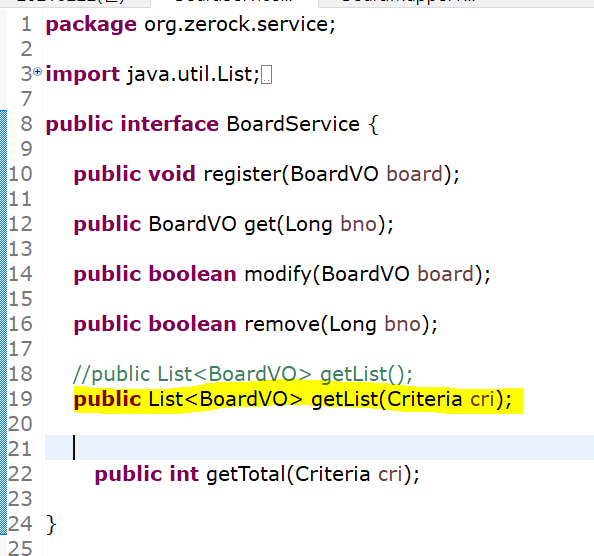Click 'org.zerock.service;' text on line 1
The width and height of the screenshot is (594, 556).
pos(240,25)
